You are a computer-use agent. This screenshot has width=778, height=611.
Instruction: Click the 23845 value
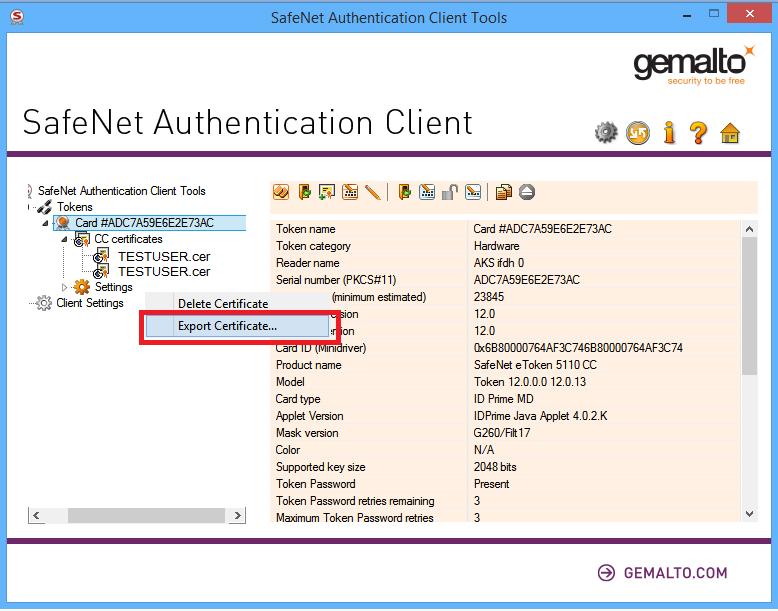489,297
